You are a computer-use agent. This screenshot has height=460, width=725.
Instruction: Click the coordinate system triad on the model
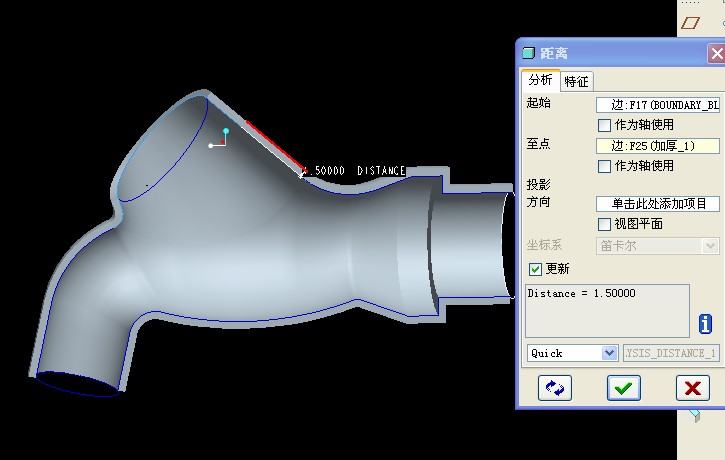[219, 139]
